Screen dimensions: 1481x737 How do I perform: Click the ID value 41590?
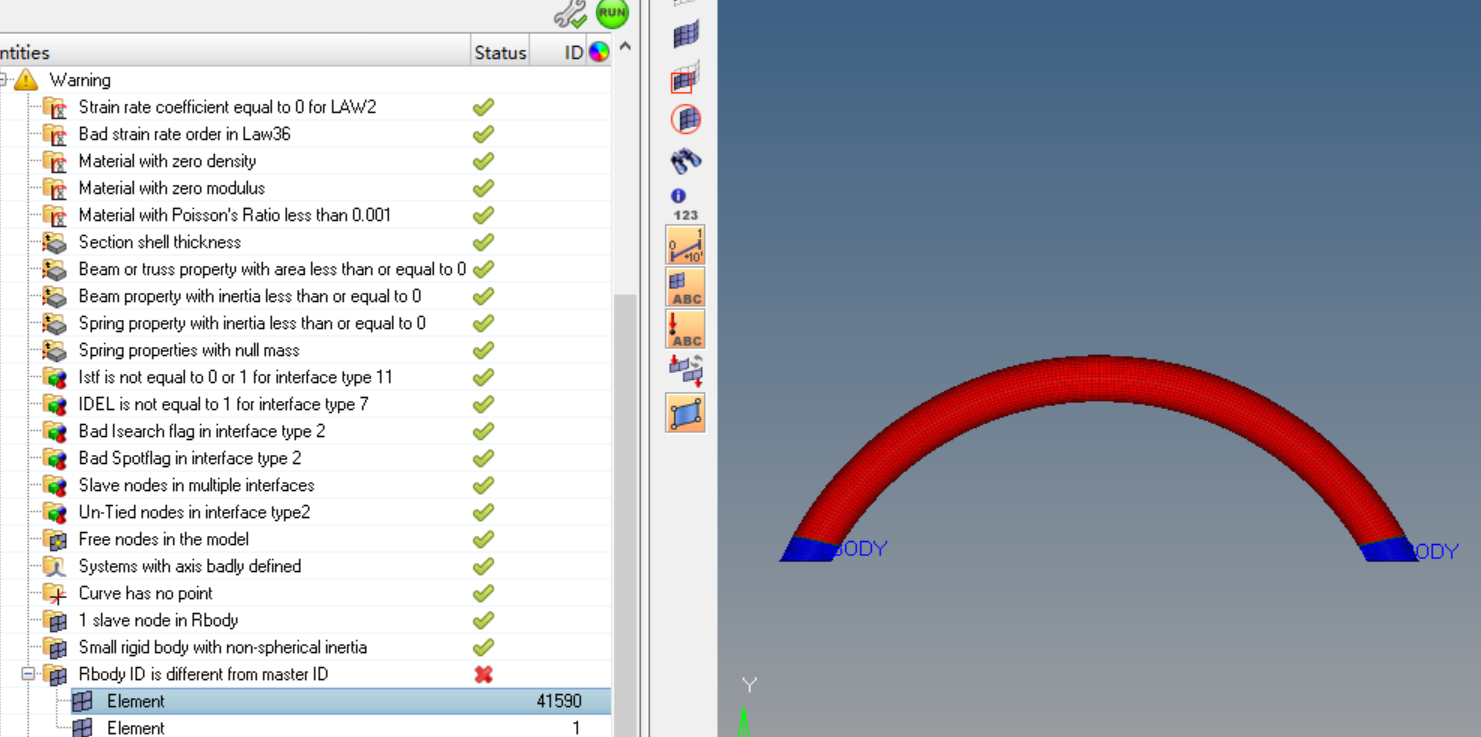pos(559,701)
